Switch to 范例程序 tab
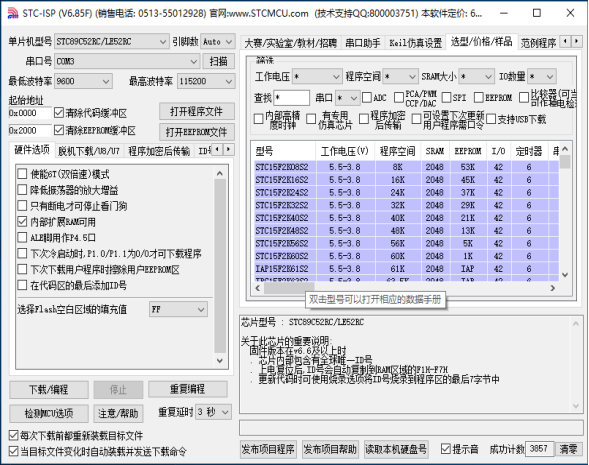The height and width of the screenshot is (465, 589). (x=538, y=43)
